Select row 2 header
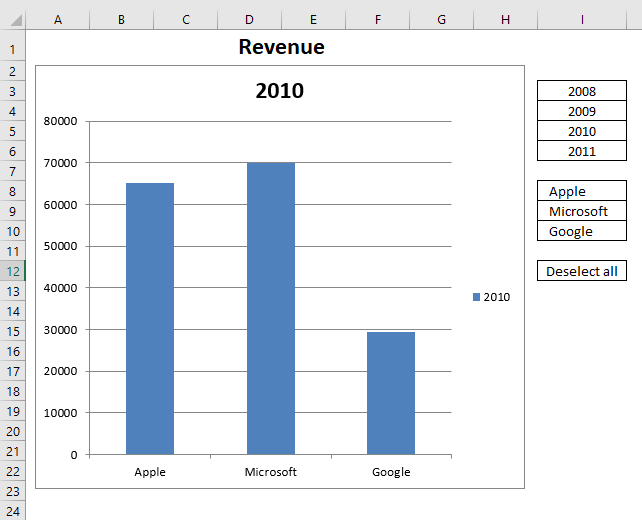This screenshot has height=520, width=642. pyautogui.click(x=13, y=70)
